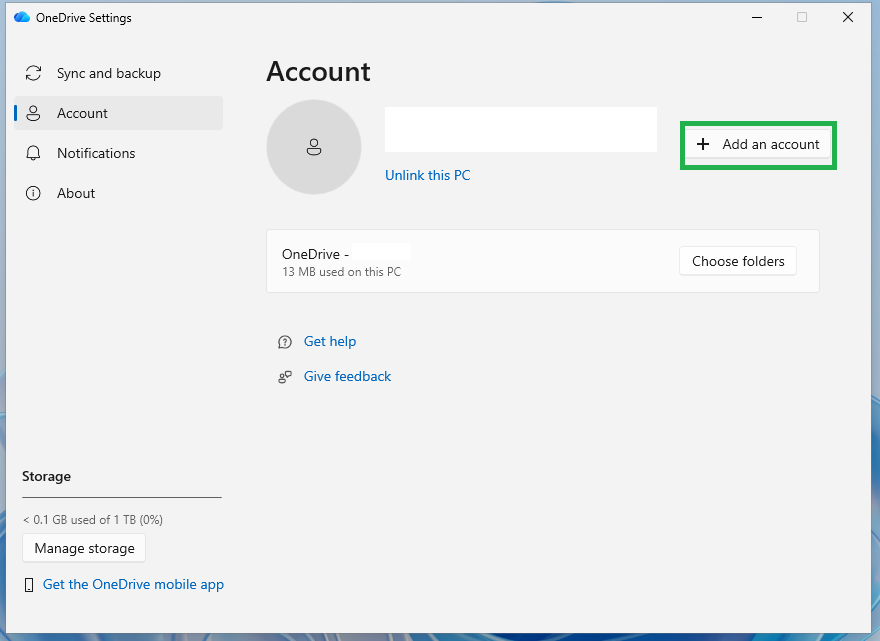Click the bell icon for Notifications
The height and width of the screenshot is (641, 880).
33,153
